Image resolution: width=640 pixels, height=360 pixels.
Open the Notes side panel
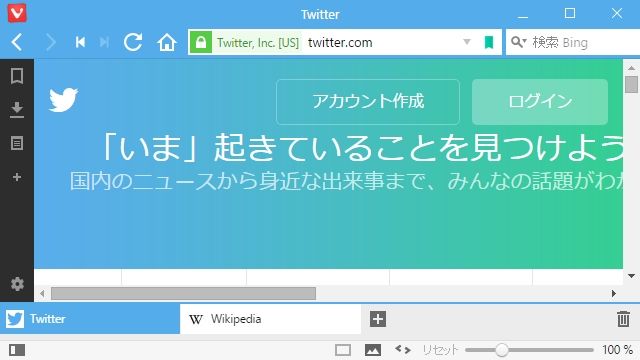pos(17,143)
